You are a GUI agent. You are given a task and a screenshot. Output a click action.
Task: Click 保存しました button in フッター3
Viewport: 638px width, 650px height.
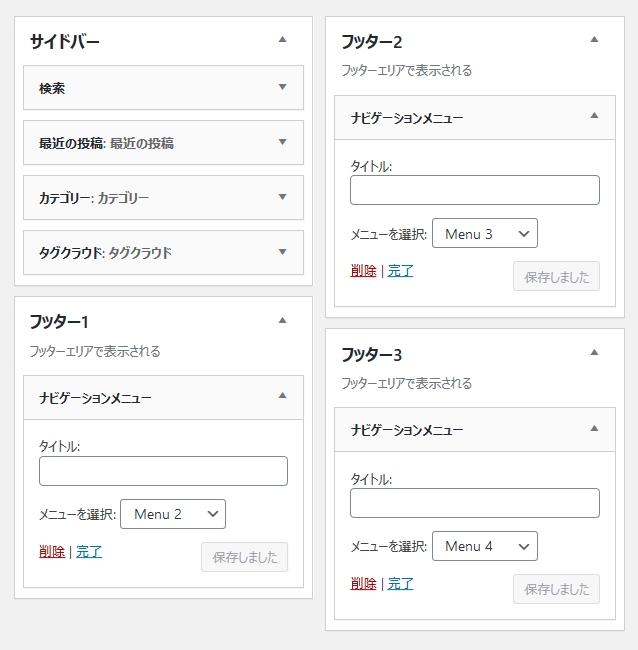click(556, 589)
